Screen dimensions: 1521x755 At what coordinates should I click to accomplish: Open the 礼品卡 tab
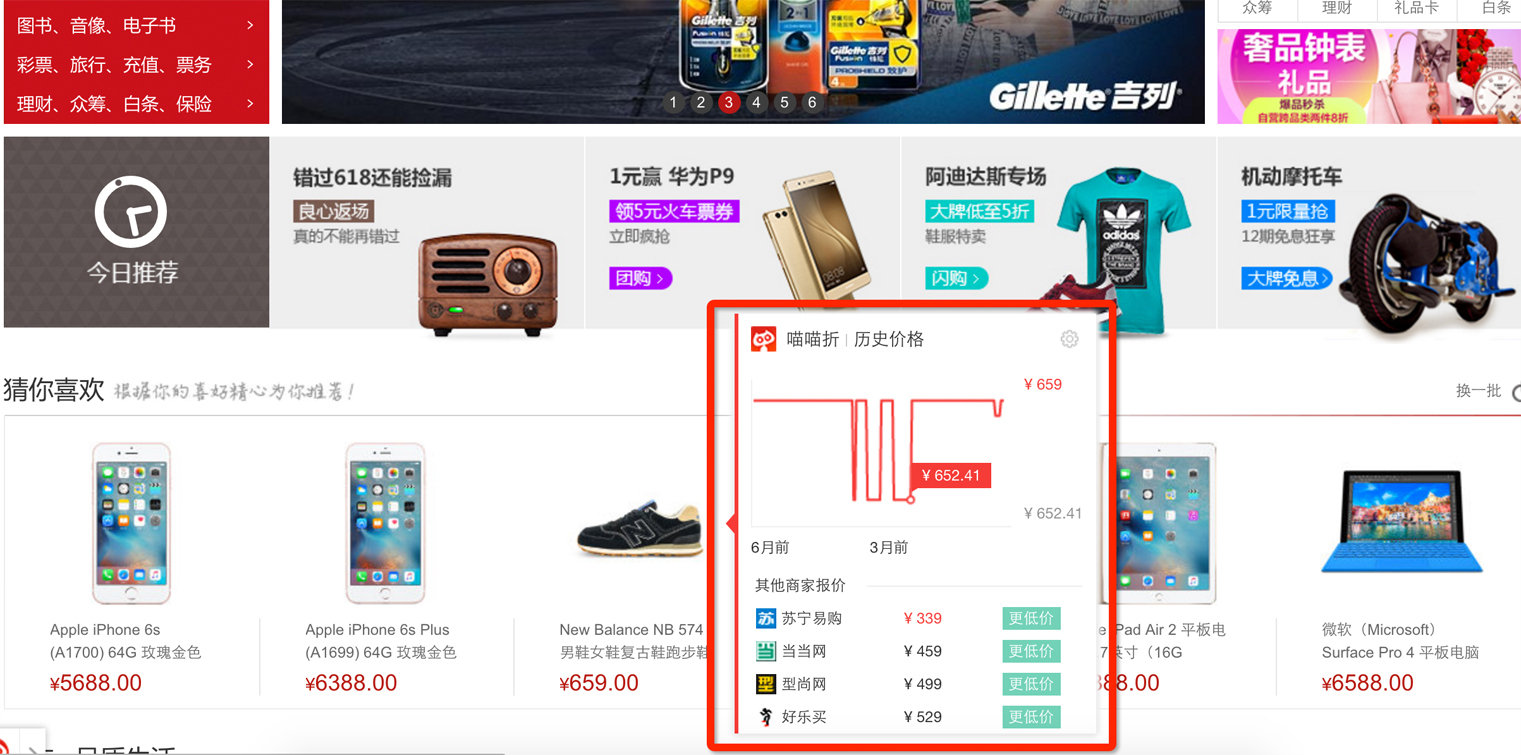click(x=1416, y=8)
